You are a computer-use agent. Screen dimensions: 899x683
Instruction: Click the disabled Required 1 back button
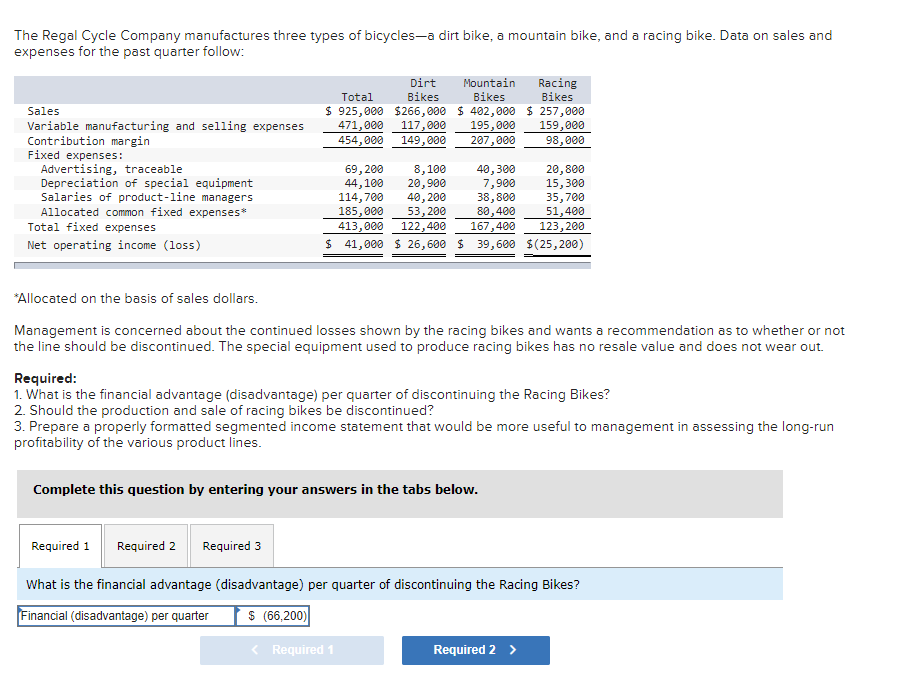coord(292,650)
